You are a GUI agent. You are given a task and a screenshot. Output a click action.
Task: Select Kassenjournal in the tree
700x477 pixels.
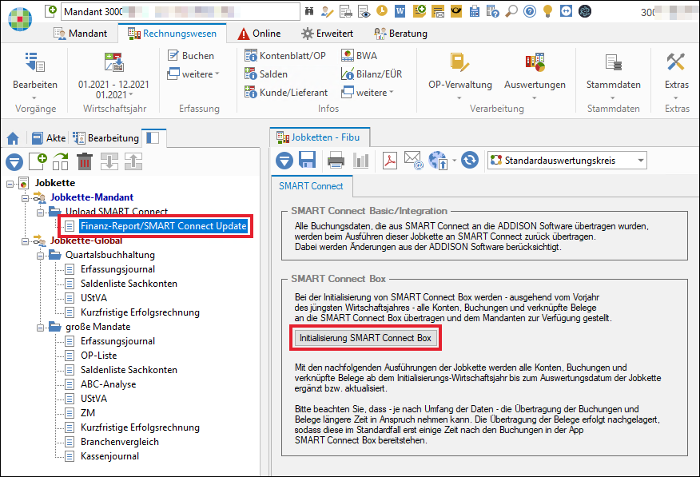point(109,456)
